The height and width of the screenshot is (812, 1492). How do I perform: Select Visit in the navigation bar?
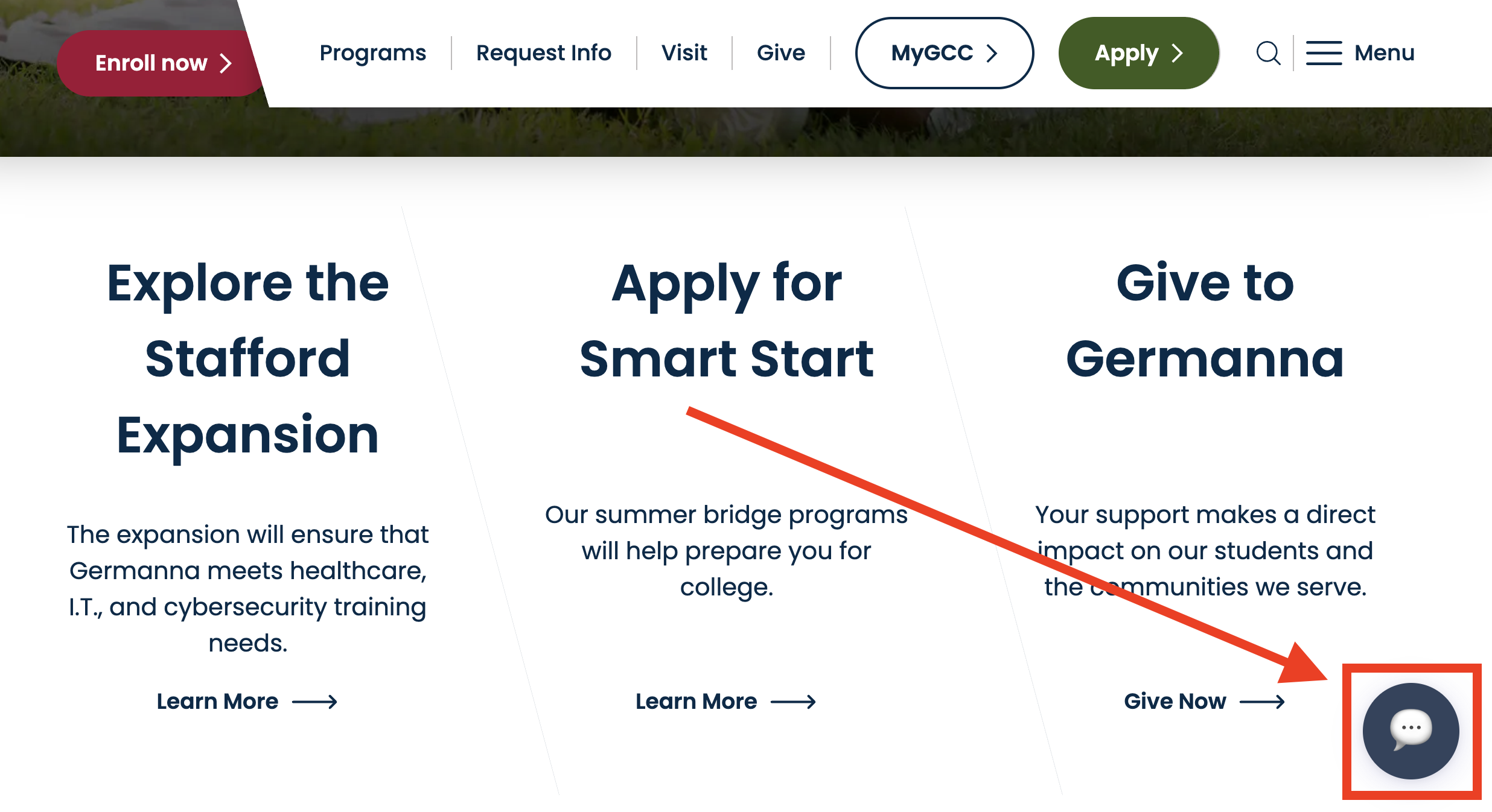pyautogui.click(x=684, y=53)
